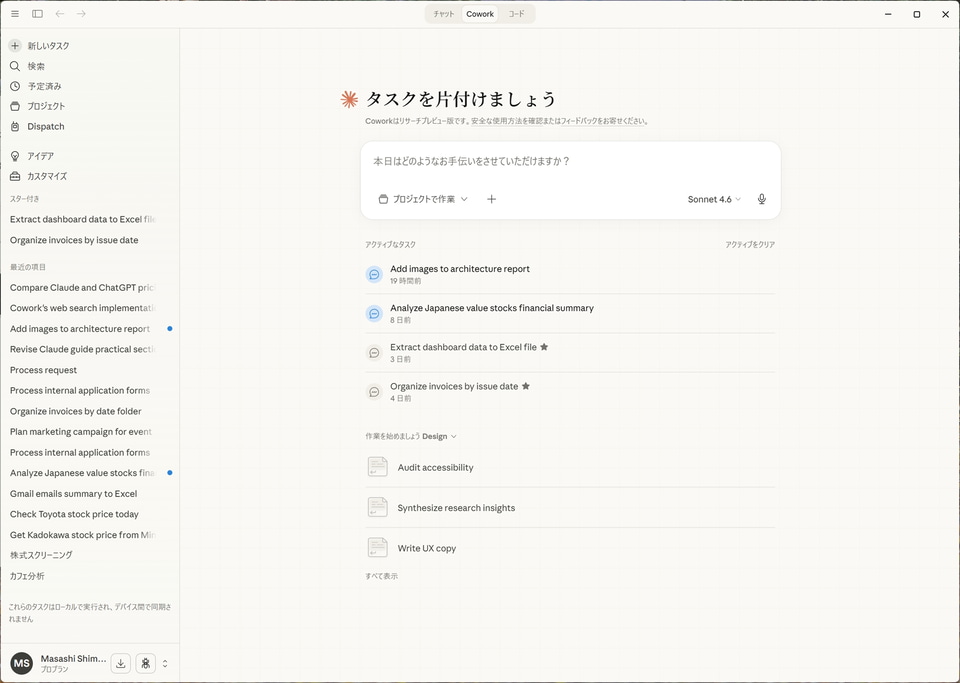The width and height of the screenshot is (960, 683).
Task: Click the prompt input field
Action: tap(570, 162)
